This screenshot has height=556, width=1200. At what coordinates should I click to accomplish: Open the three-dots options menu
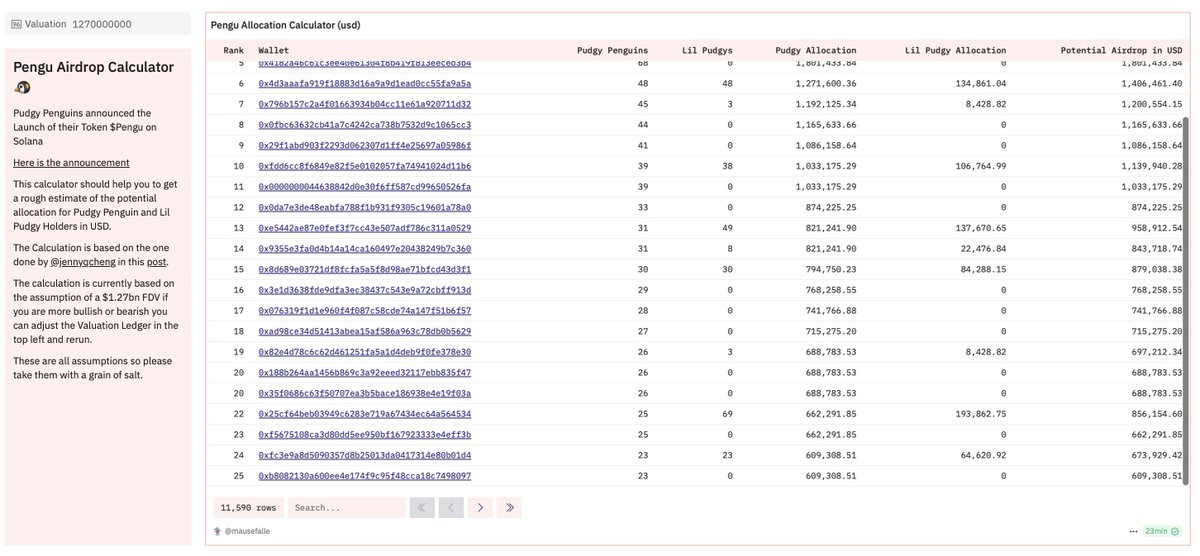1133,531
